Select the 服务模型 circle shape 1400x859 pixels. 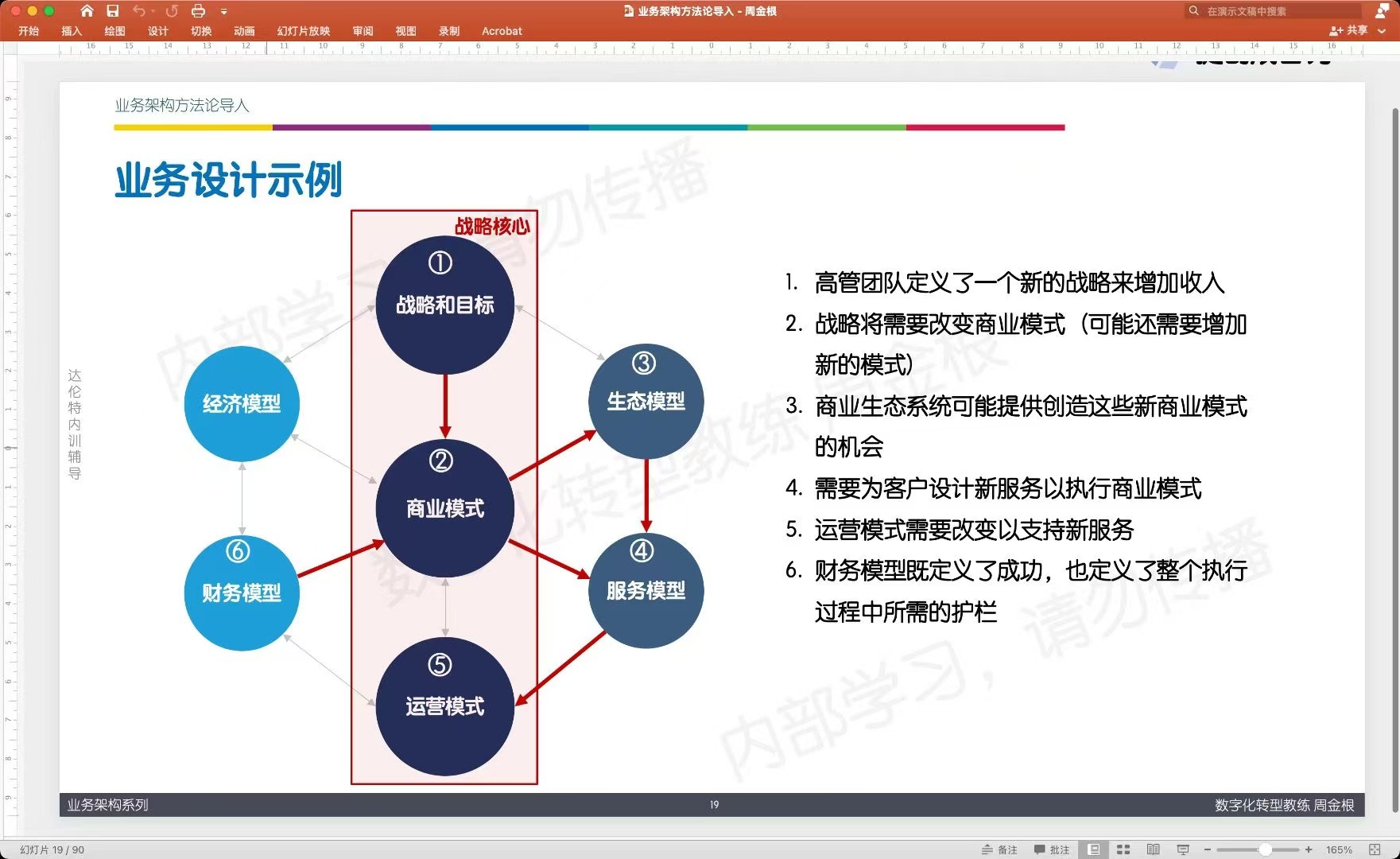pyautogui.click(x=646, y=590)
